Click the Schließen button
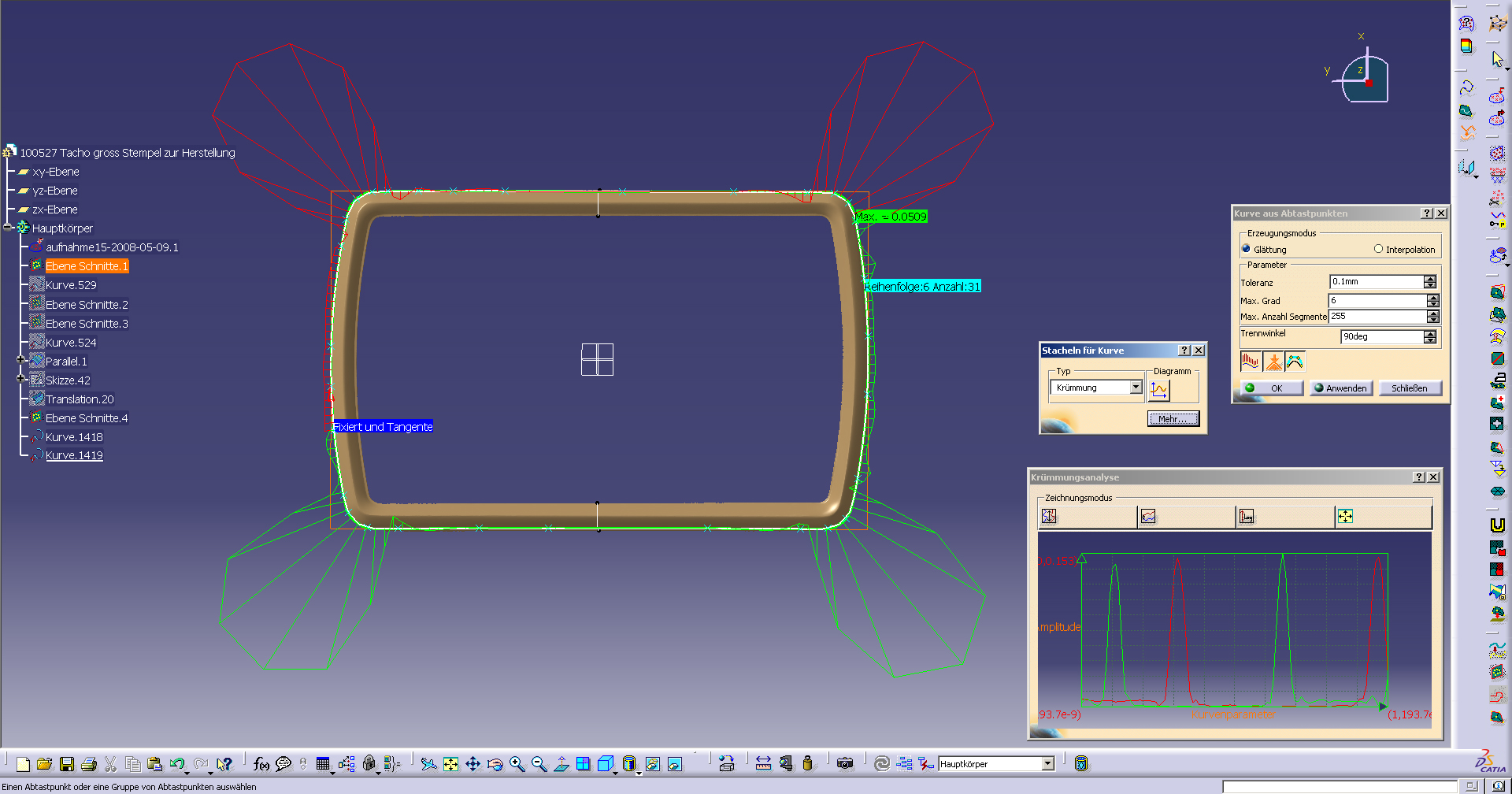1512x794 pixels. point(1410,388)
